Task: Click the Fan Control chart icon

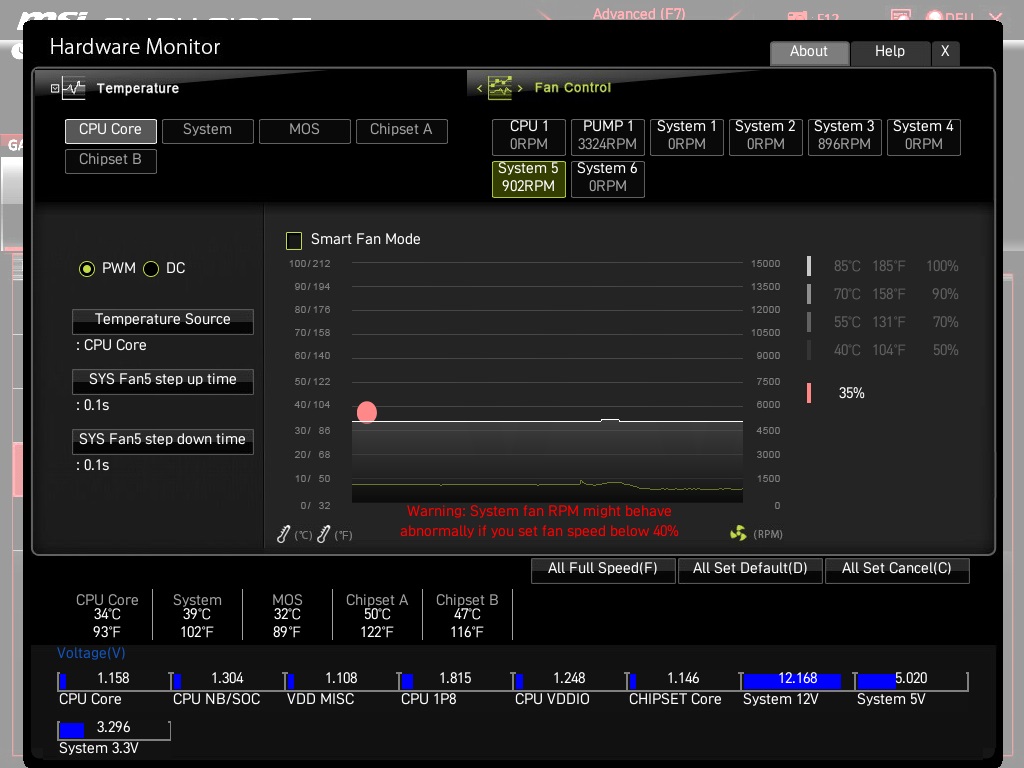Action: point(499,88)
